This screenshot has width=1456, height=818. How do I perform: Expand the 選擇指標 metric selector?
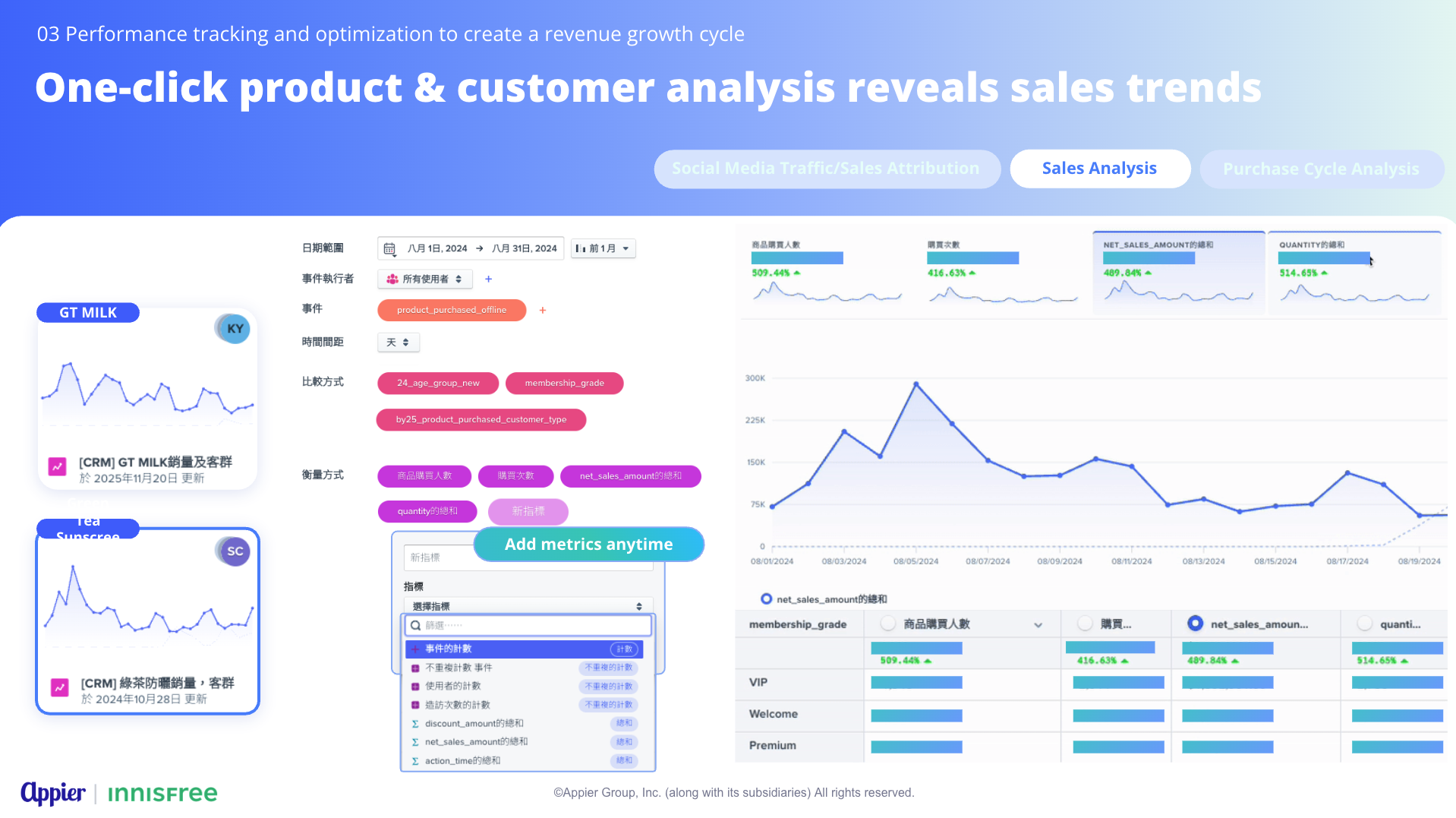point(527,606)
